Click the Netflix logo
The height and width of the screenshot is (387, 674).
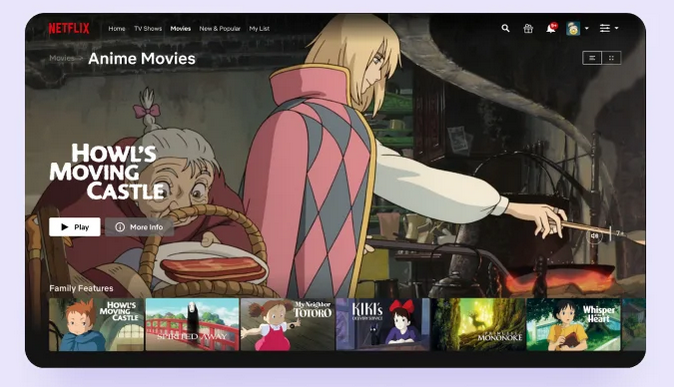(x=69, y=28)
